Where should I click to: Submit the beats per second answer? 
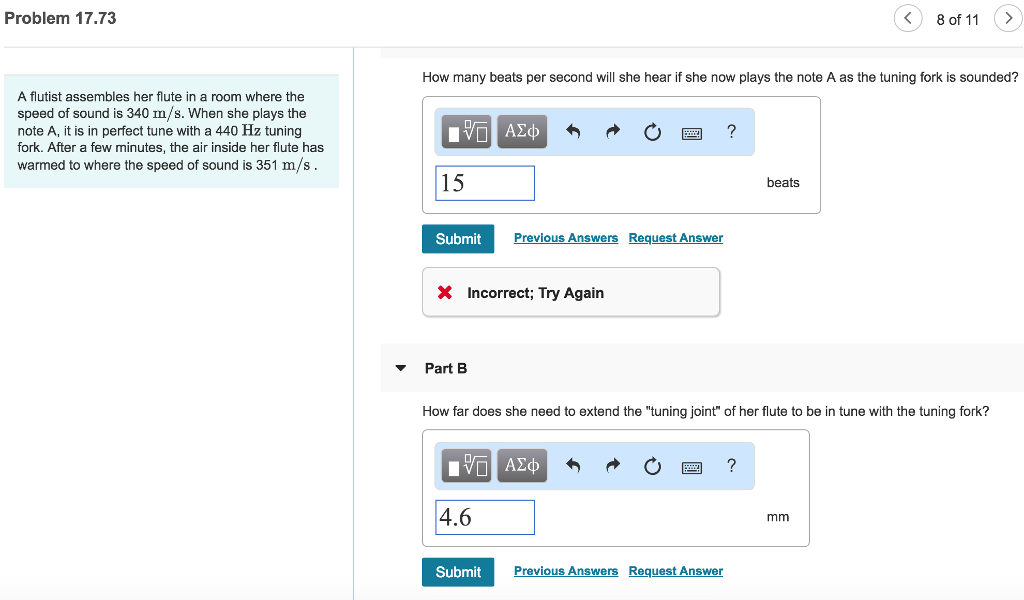[458, 239]
